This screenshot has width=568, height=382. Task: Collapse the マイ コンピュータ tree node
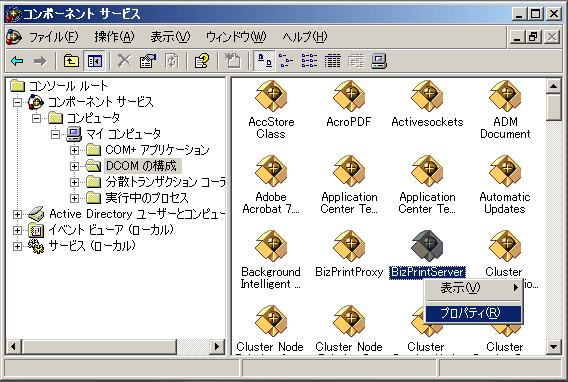click(x=55, y=134)
